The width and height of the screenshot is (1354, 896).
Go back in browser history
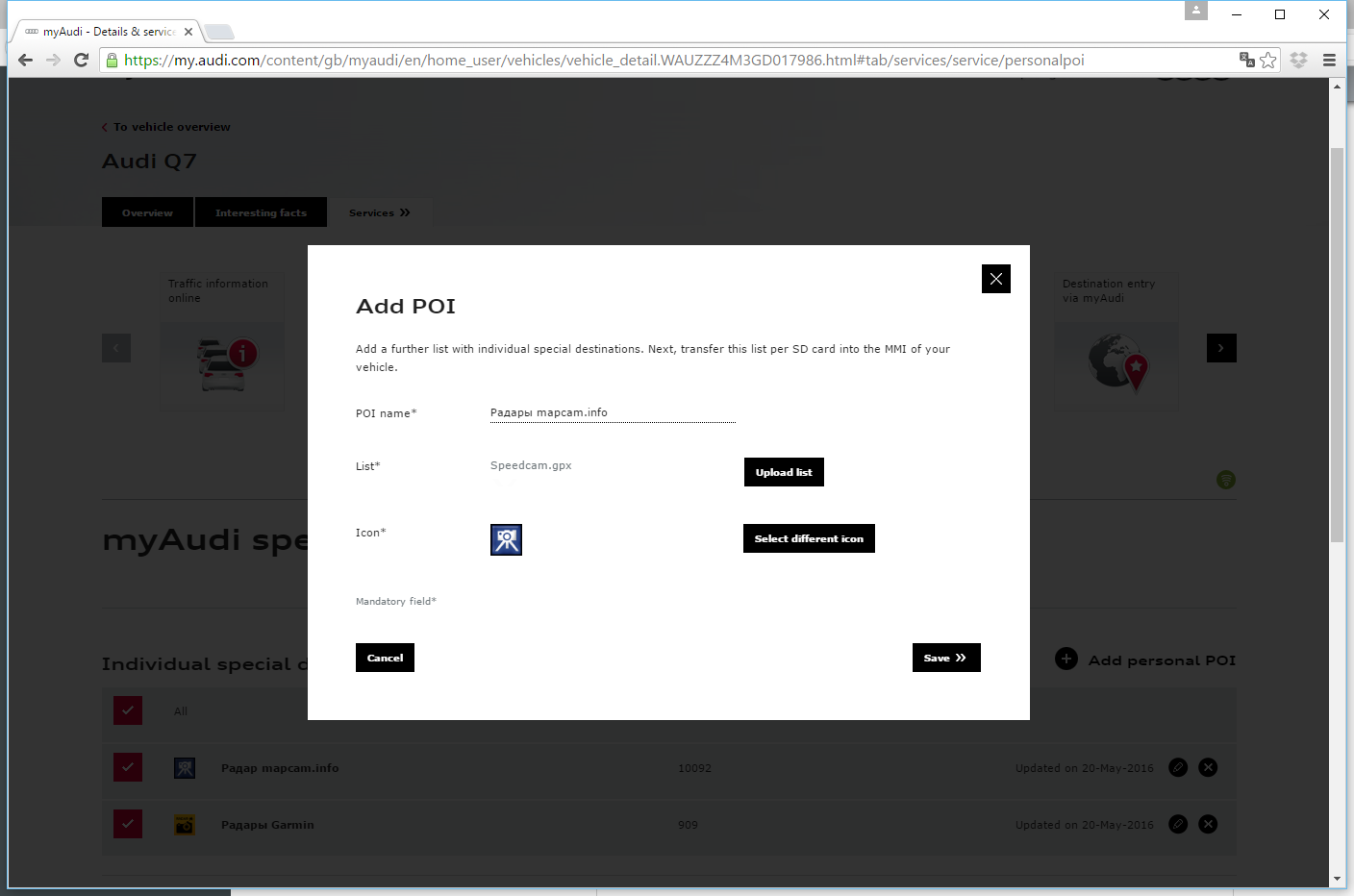(x=25, y=60)
